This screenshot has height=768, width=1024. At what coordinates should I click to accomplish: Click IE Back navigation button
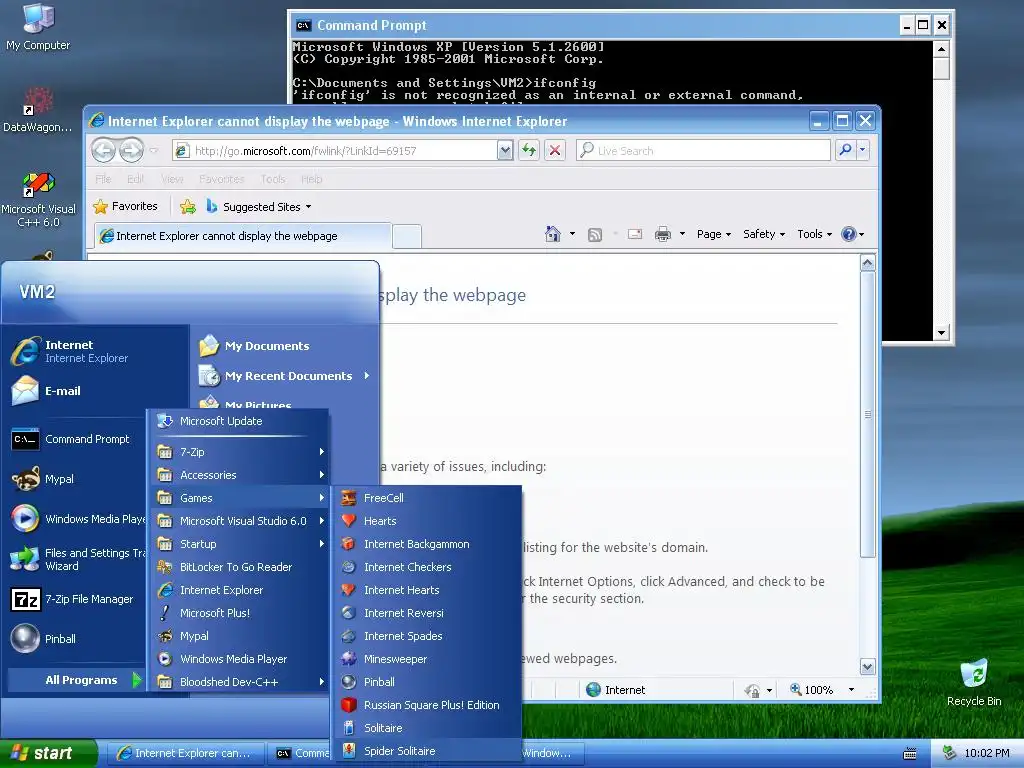tap(103, 150)
